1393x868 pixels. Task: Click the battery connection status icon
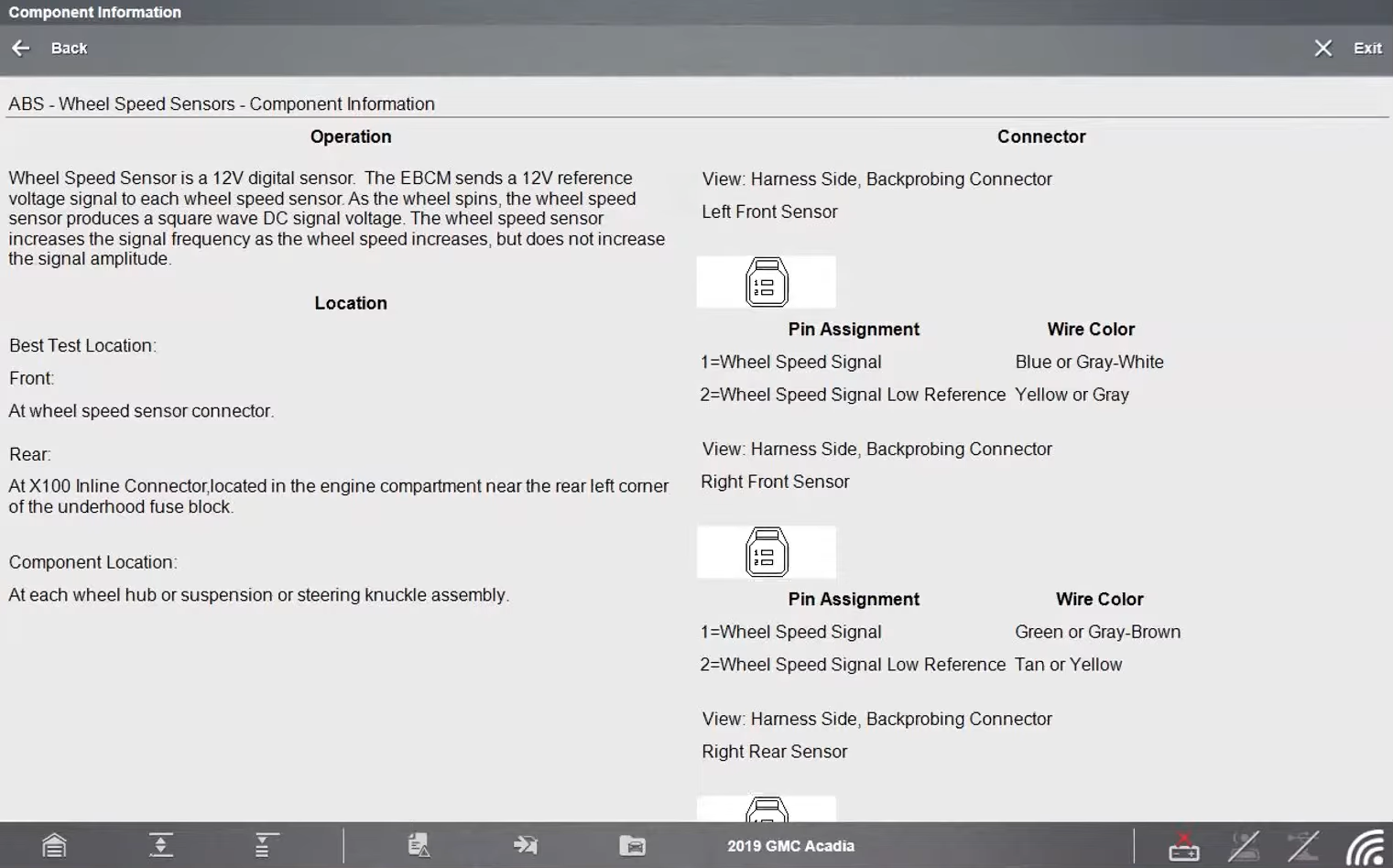point(1183,847)
